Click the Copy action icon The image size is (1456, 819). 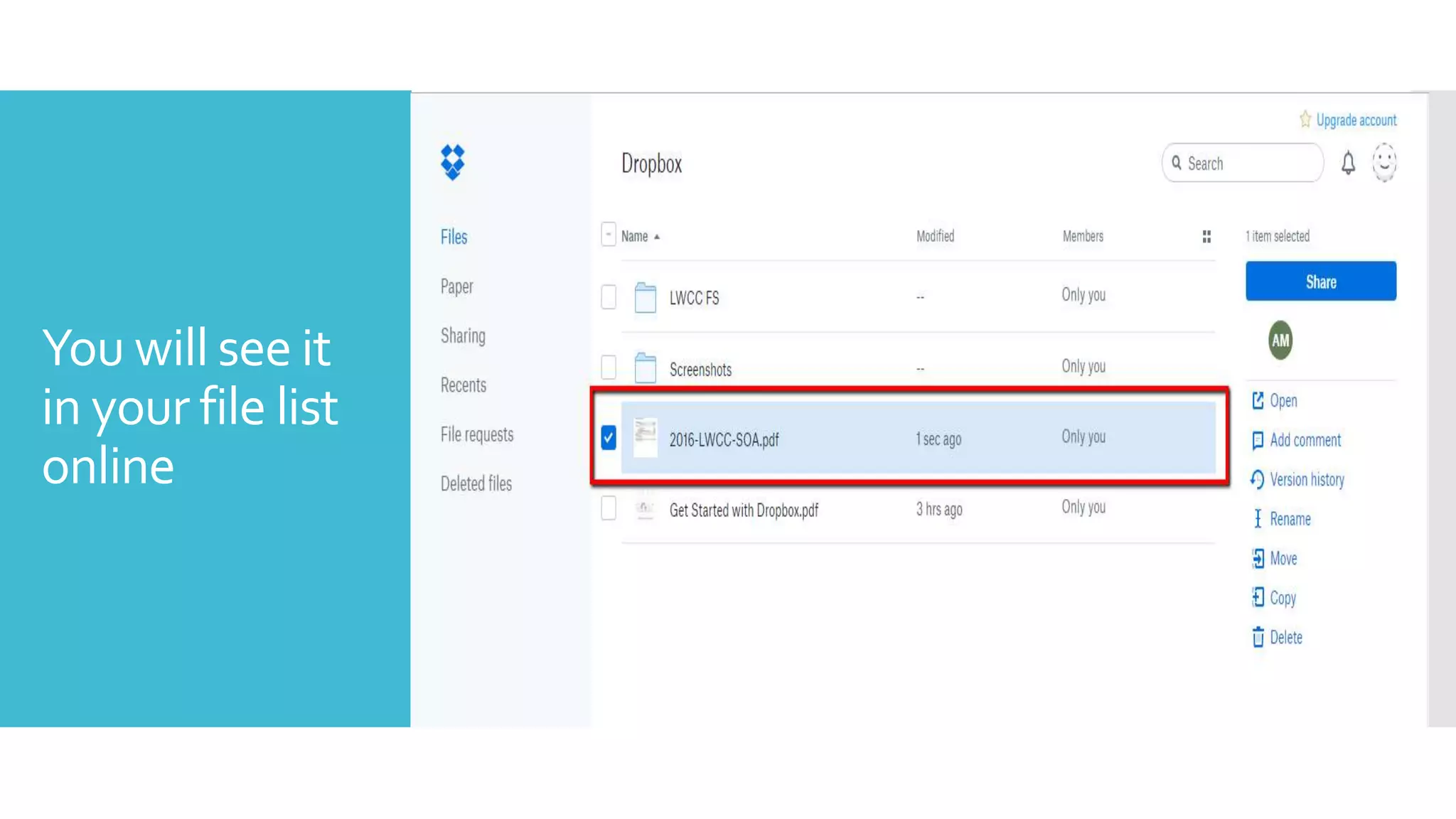tap(1258, 597)
